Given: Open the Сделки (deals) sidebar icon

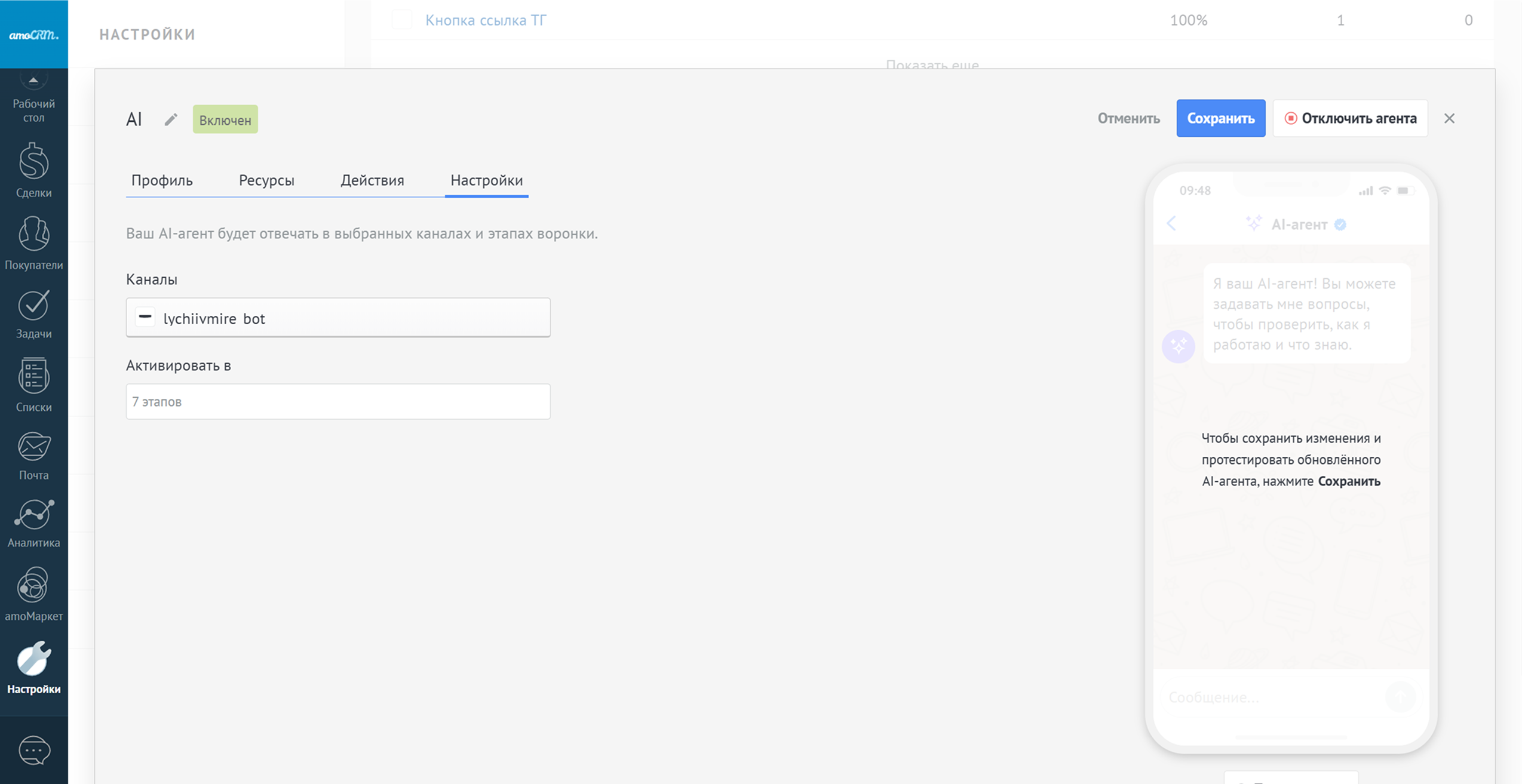Looking at the screenshot, I should pyautogui.click(x=33, y=170).
